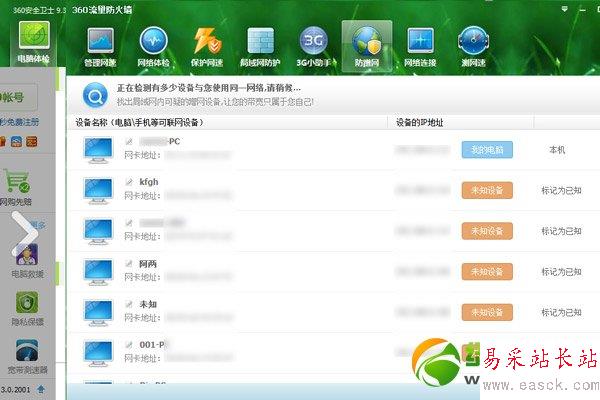
Task: Edit name of 001-P device
Action: tap(129, 345)
